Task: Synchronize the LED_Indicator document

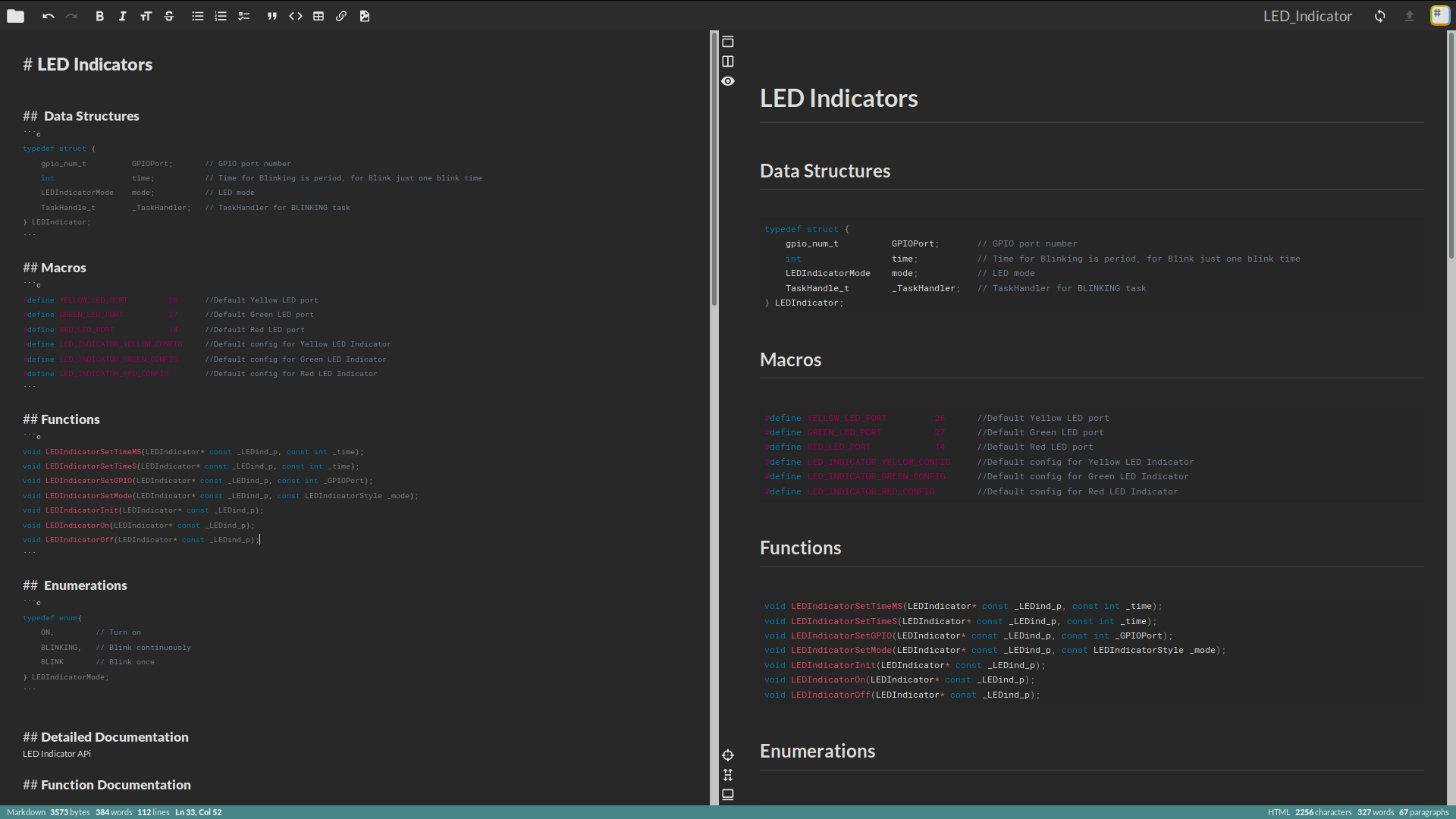Action: [x=1380, y=16]
